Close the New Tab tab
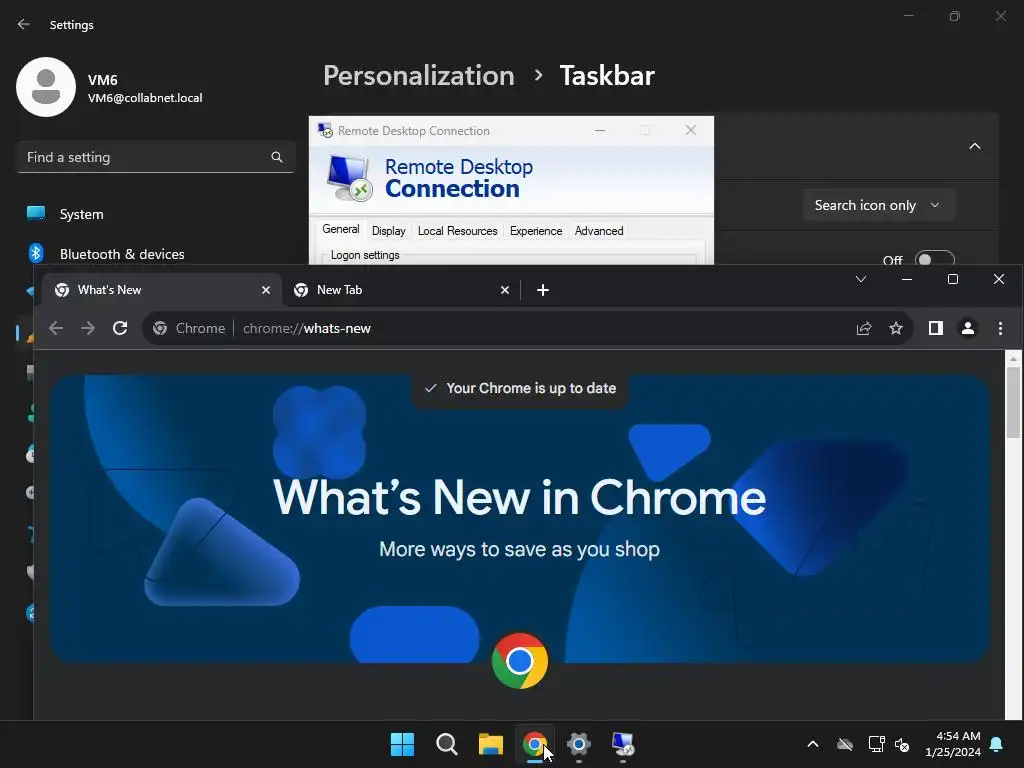 (x=505, y=290)
